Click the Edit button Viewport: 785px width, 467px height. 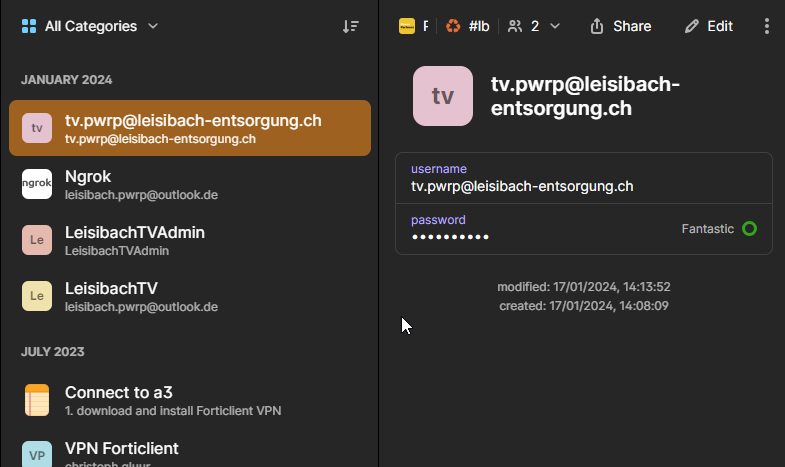(x=709, y=26)
